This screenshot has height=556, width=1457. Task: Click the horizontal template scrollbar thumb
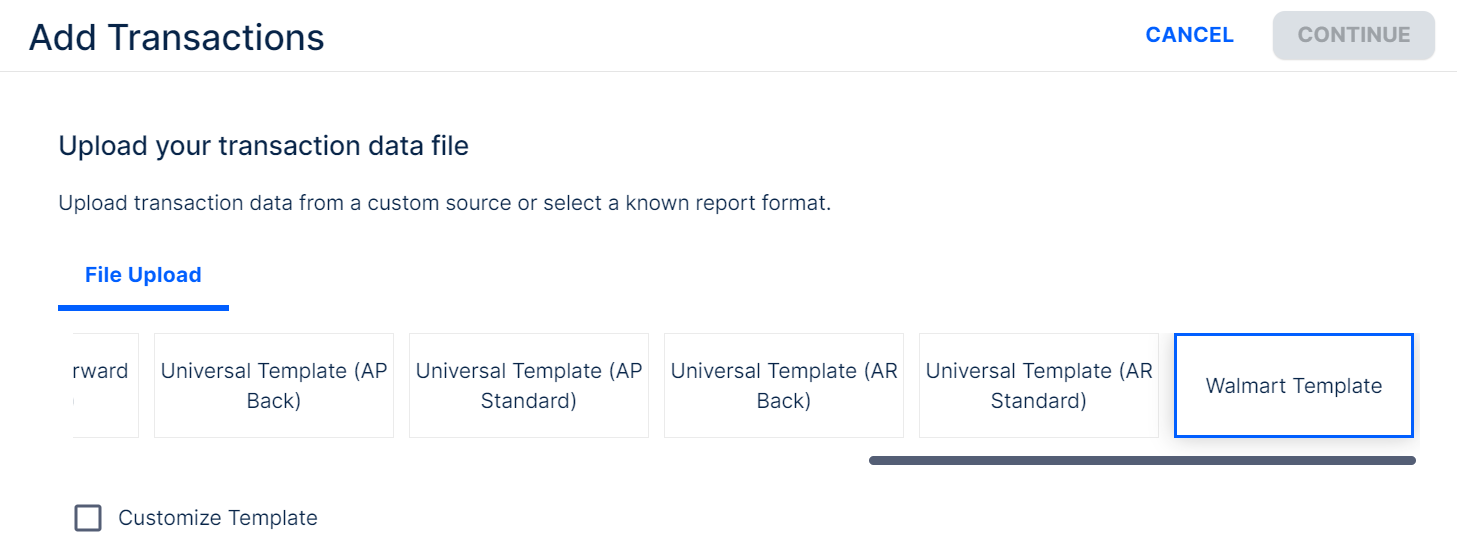click(x=1142, y=461)
